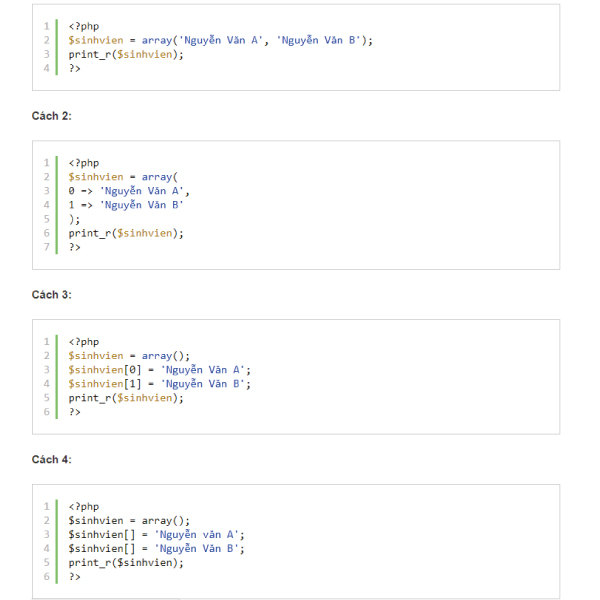
Task: Click the '$sinhvien = array(' line in Cách 2
Action: (x=122, y=177)
